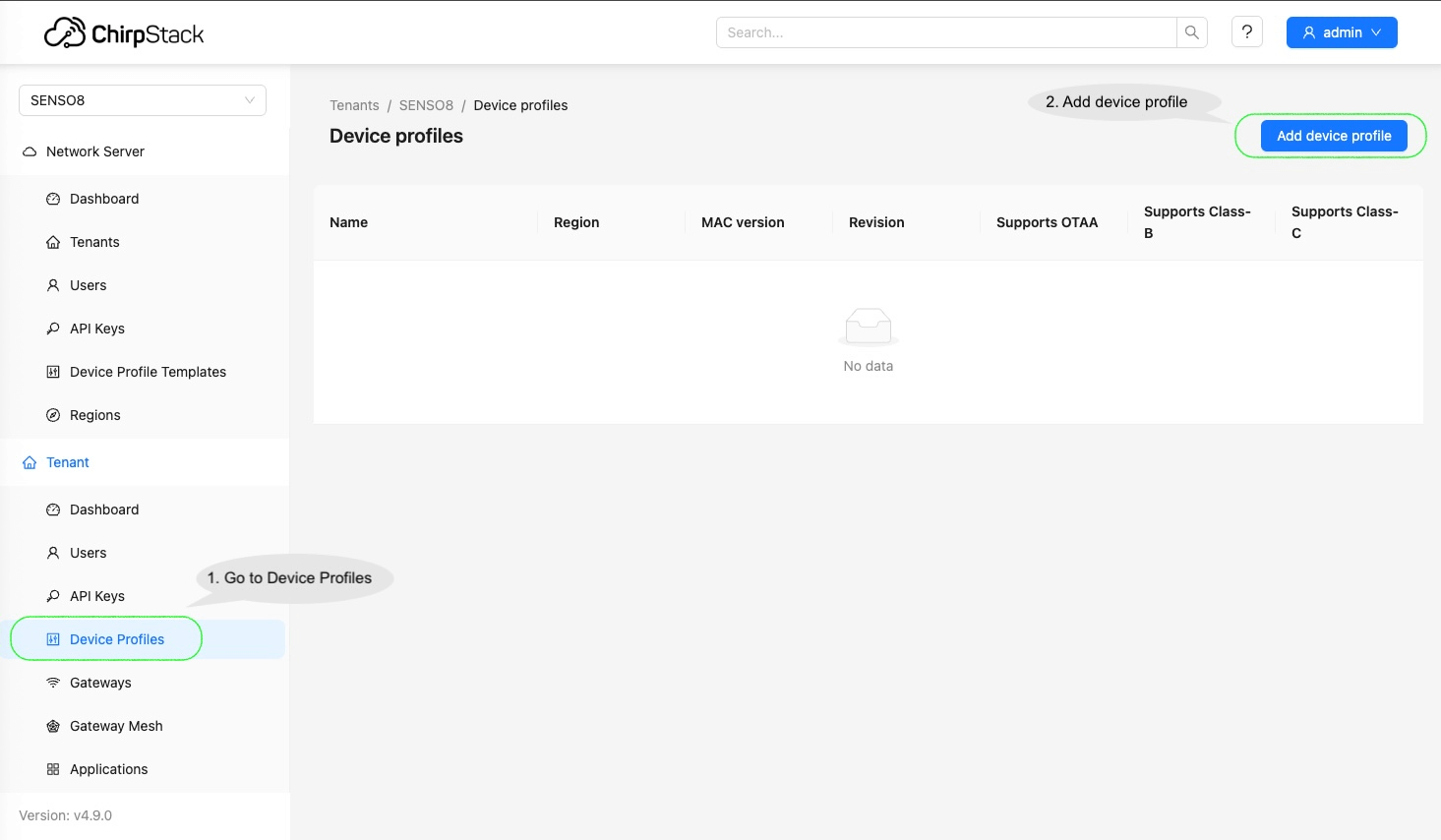Collapse the Network Server menu section

95,151
